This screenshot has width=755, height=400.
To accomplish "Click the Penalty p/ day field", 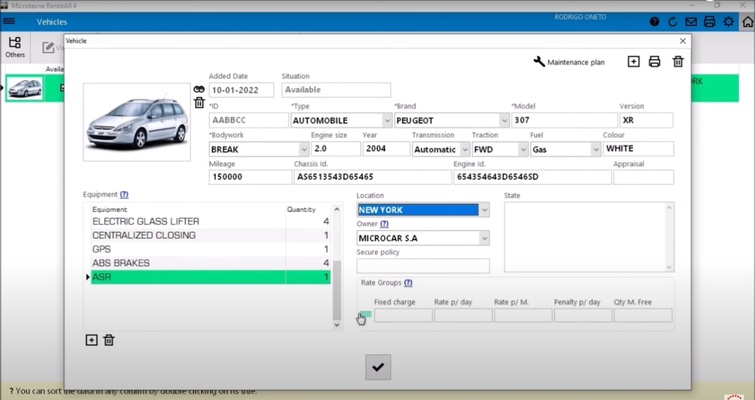I will tap(583, 315).
